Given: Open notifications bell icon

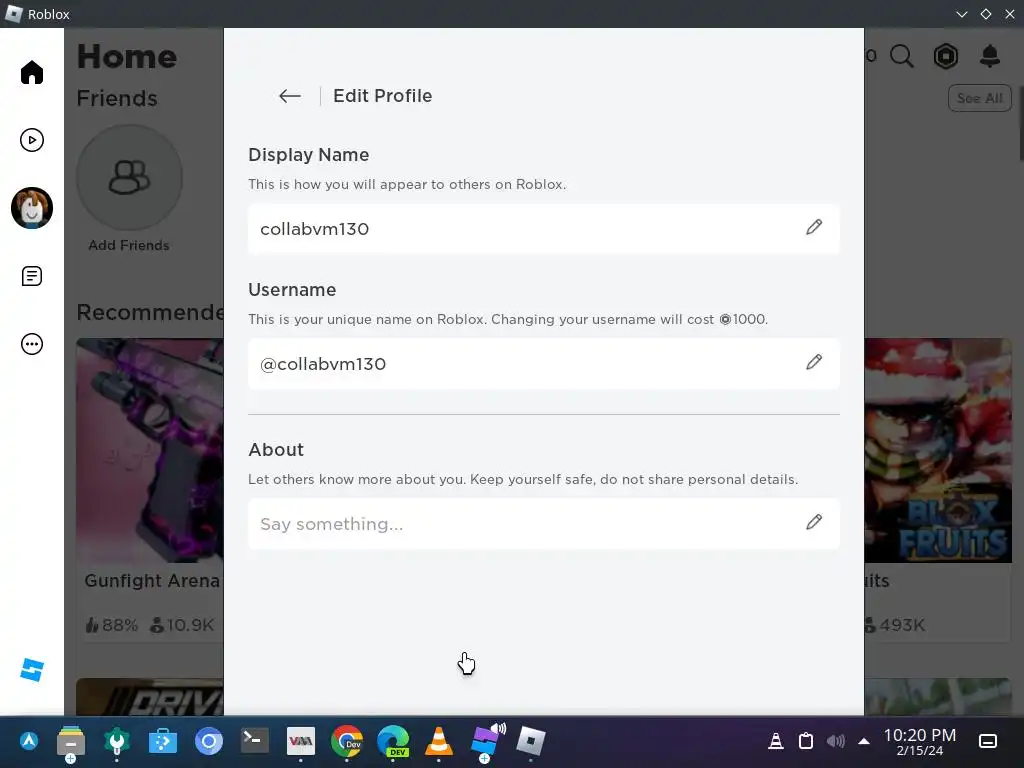Looking at the screenshot, I should (990, 56).
